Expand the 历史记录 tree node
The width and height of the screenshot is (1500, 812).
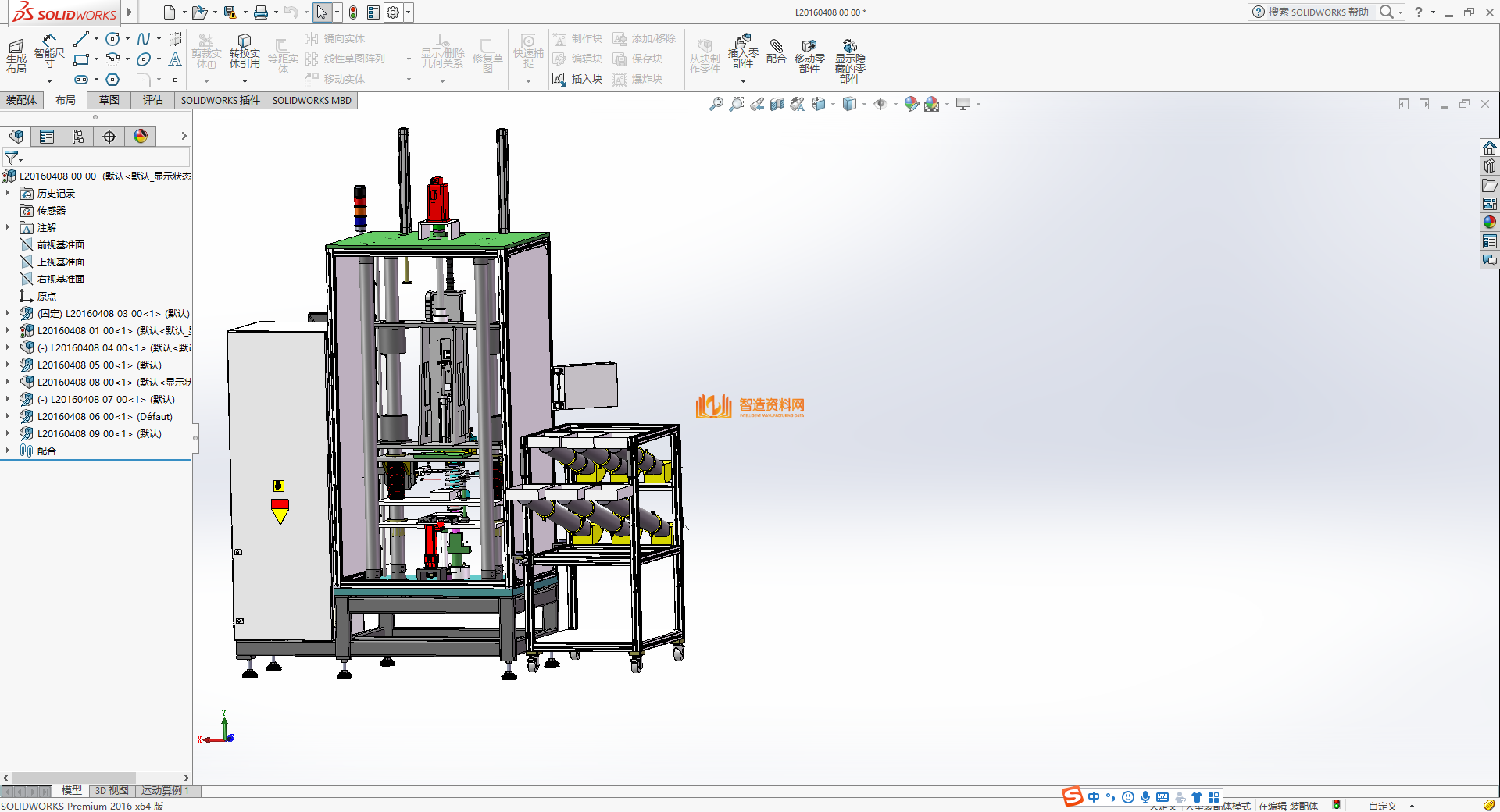pos(8,194)
